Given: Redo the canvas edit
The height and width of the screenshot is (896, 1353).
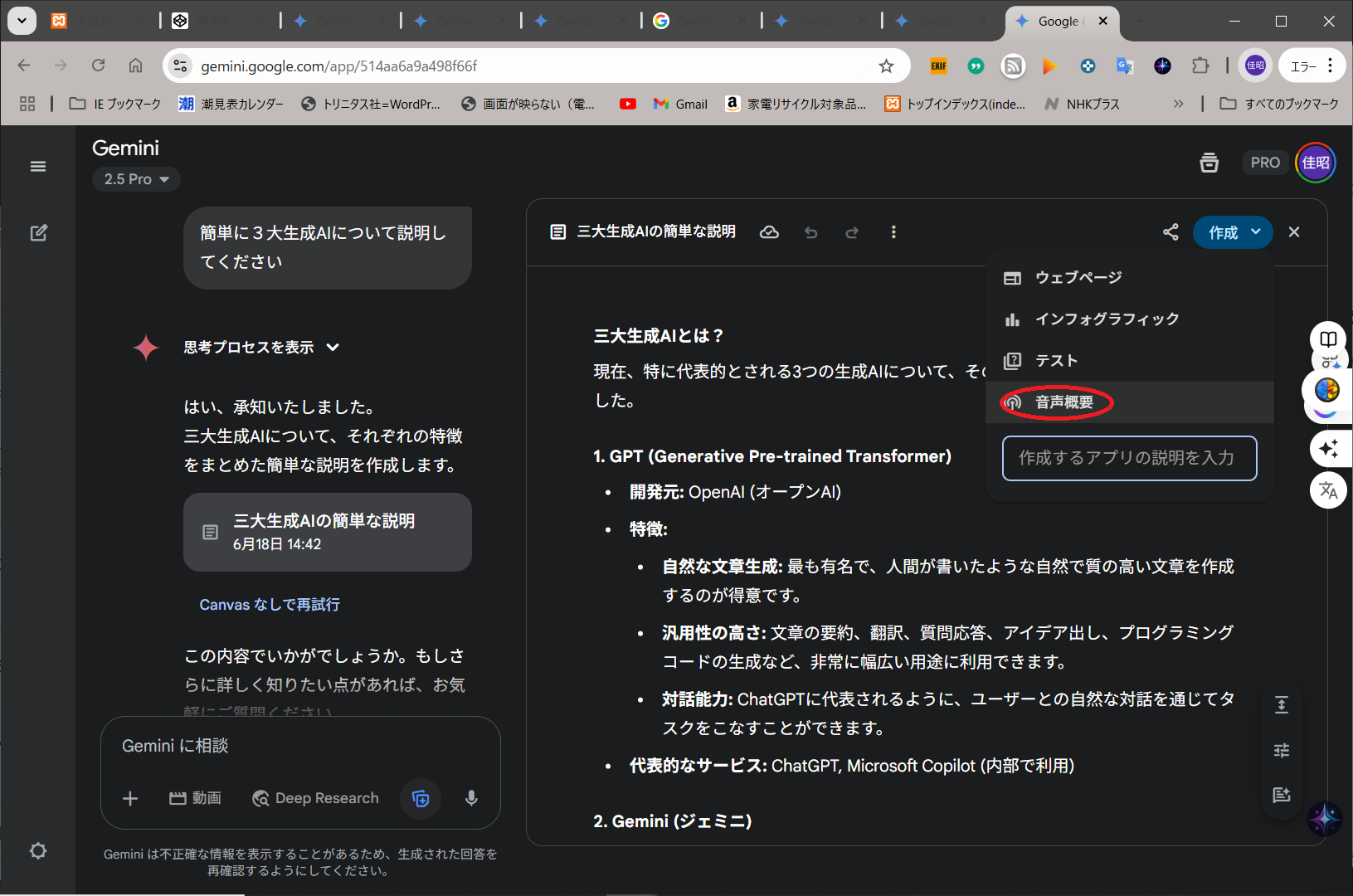Looking at the screenshot, I should [852, 233].
